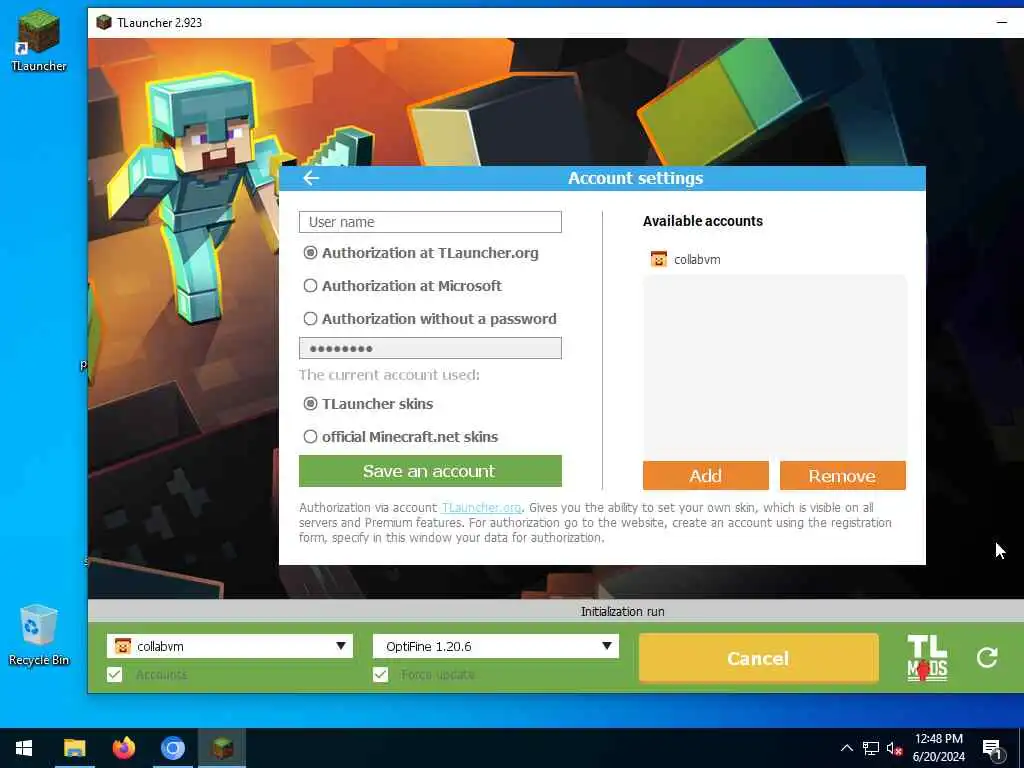Image resolution: width=1024 pixels, height=768 pixels.
Task: Click muted volume tray icon
Action: point(894,748)
